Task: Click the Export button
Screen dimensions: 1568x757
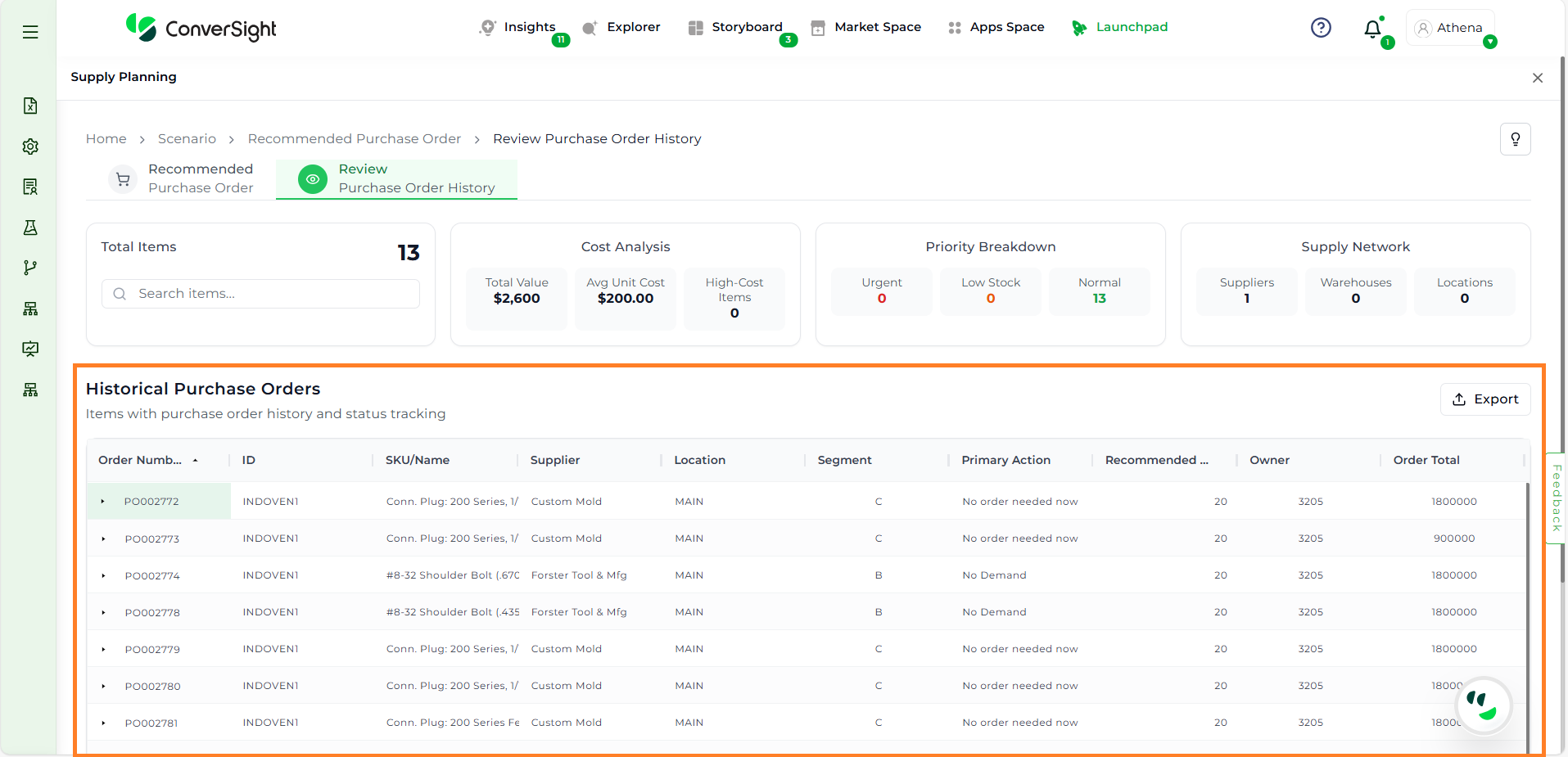Action: (1484, 399)
